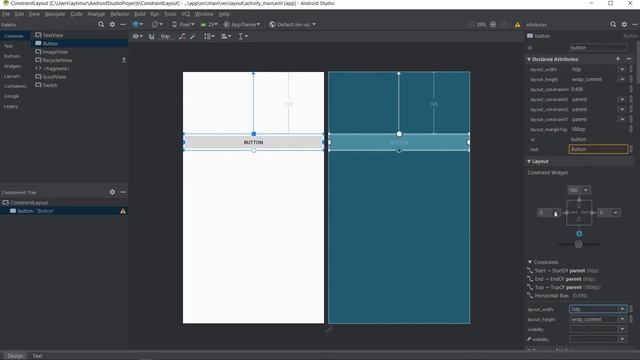This screenshot has height=360, width=640.
Task: Open the Text palette category
Action: pos(16,46)
